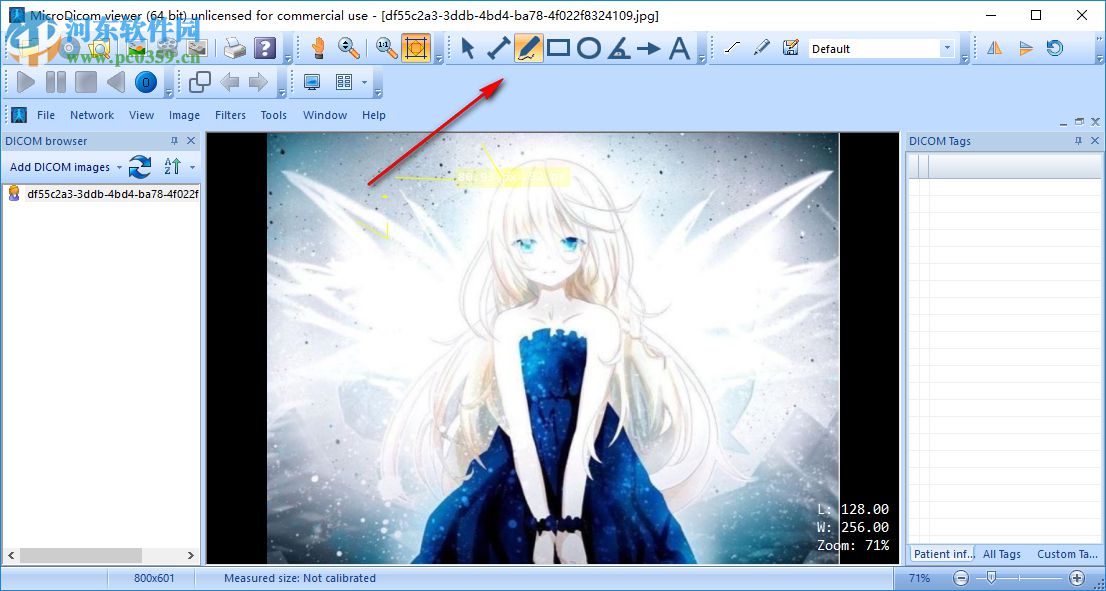Expand the tile layout dropdown arrow
1106x591 pixels.
tap(365, 83)
